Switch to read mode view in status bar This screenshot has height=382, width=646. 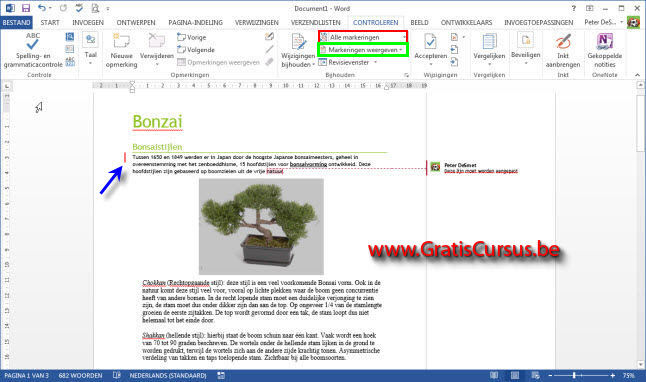494,375
